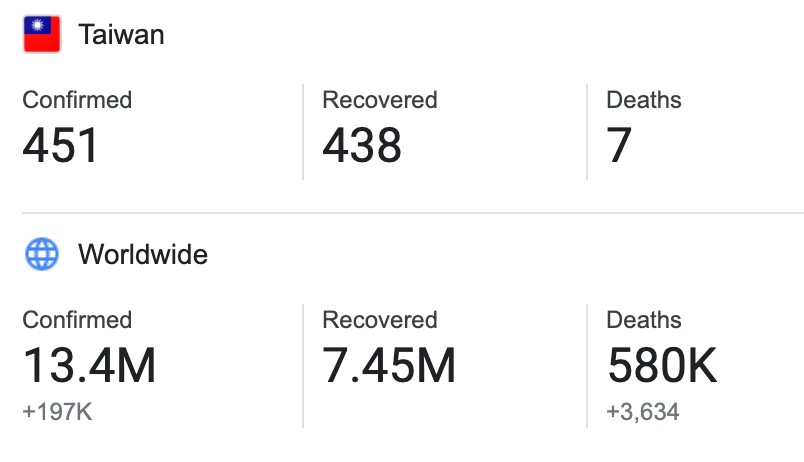Click the Taiwan flag icon
The image size is (804, 462).
42,34
